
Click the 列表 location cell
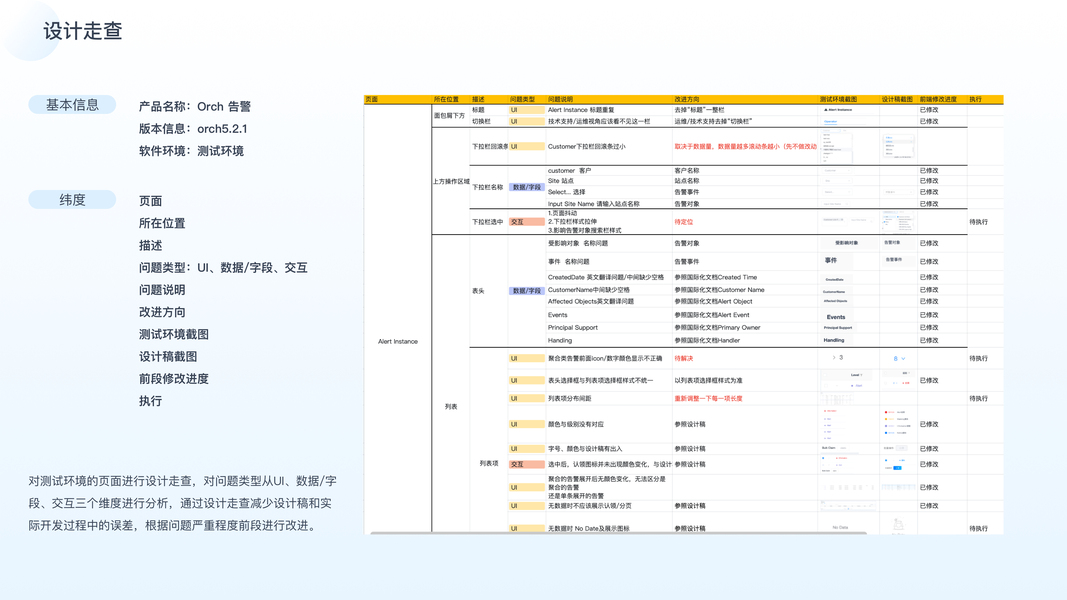point(451,407)
